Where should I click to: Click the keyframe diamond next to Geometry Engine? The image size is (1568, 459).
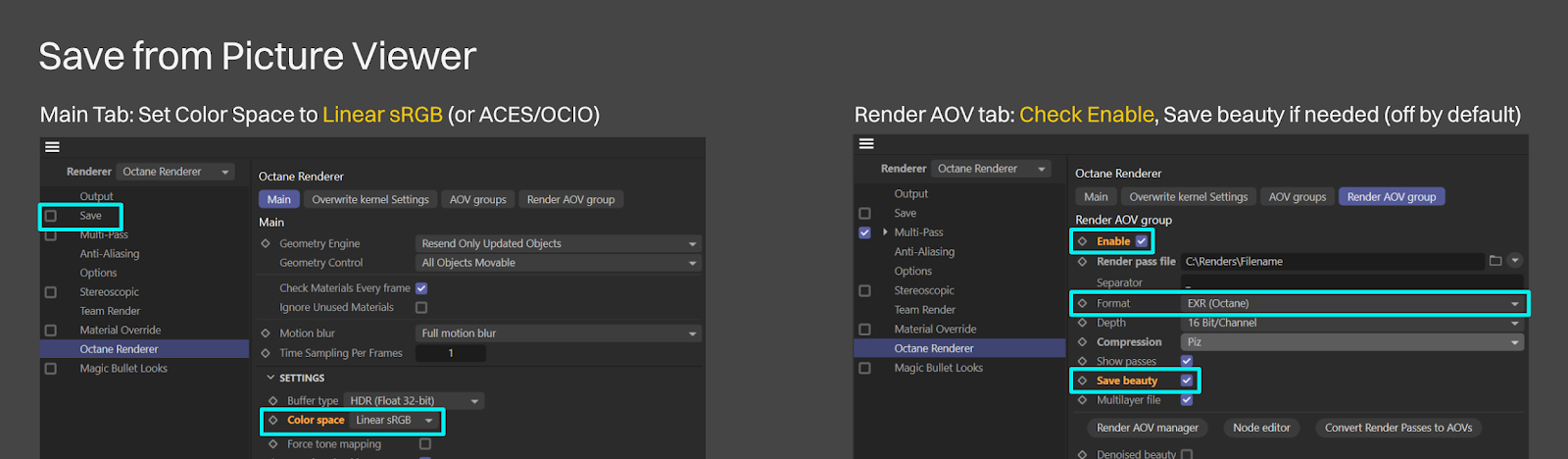(266, 243)
